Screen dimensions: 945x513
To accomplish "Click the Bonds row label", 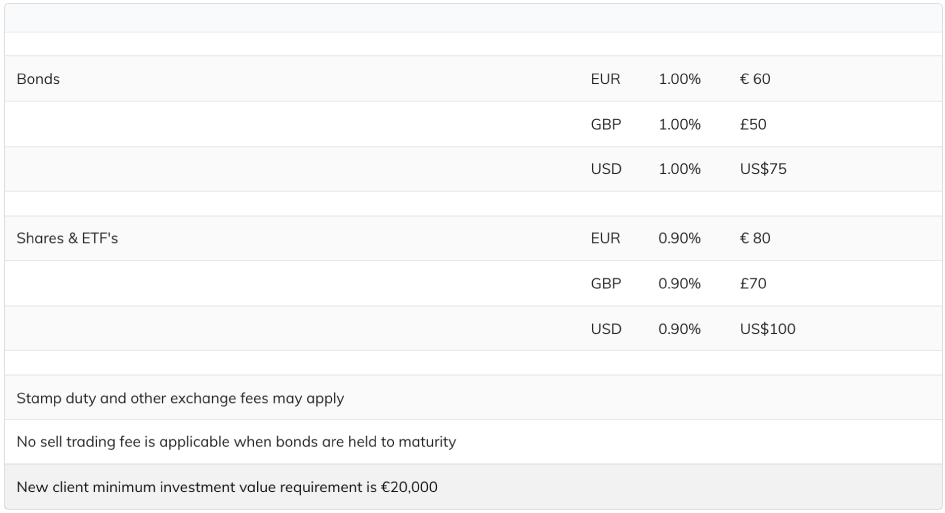I will (38, 79).
